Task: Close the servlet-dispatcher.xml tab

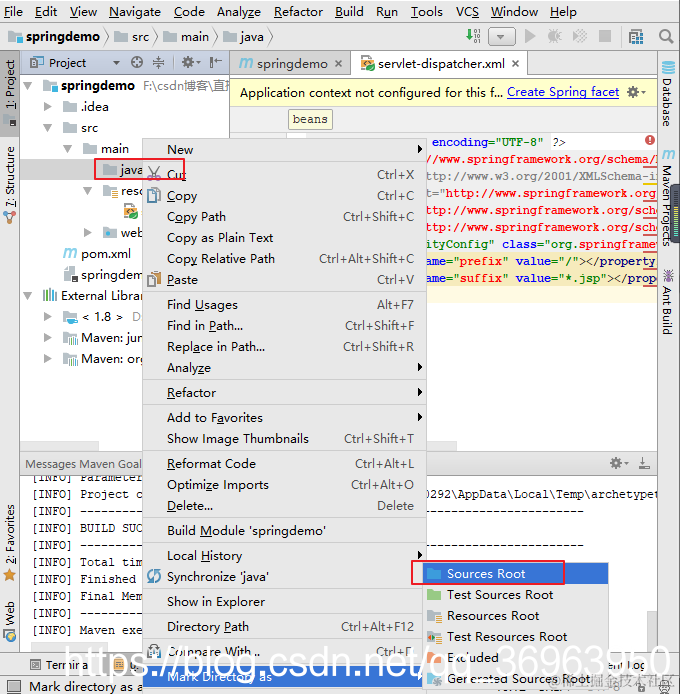Action: [x=515, y=63]
